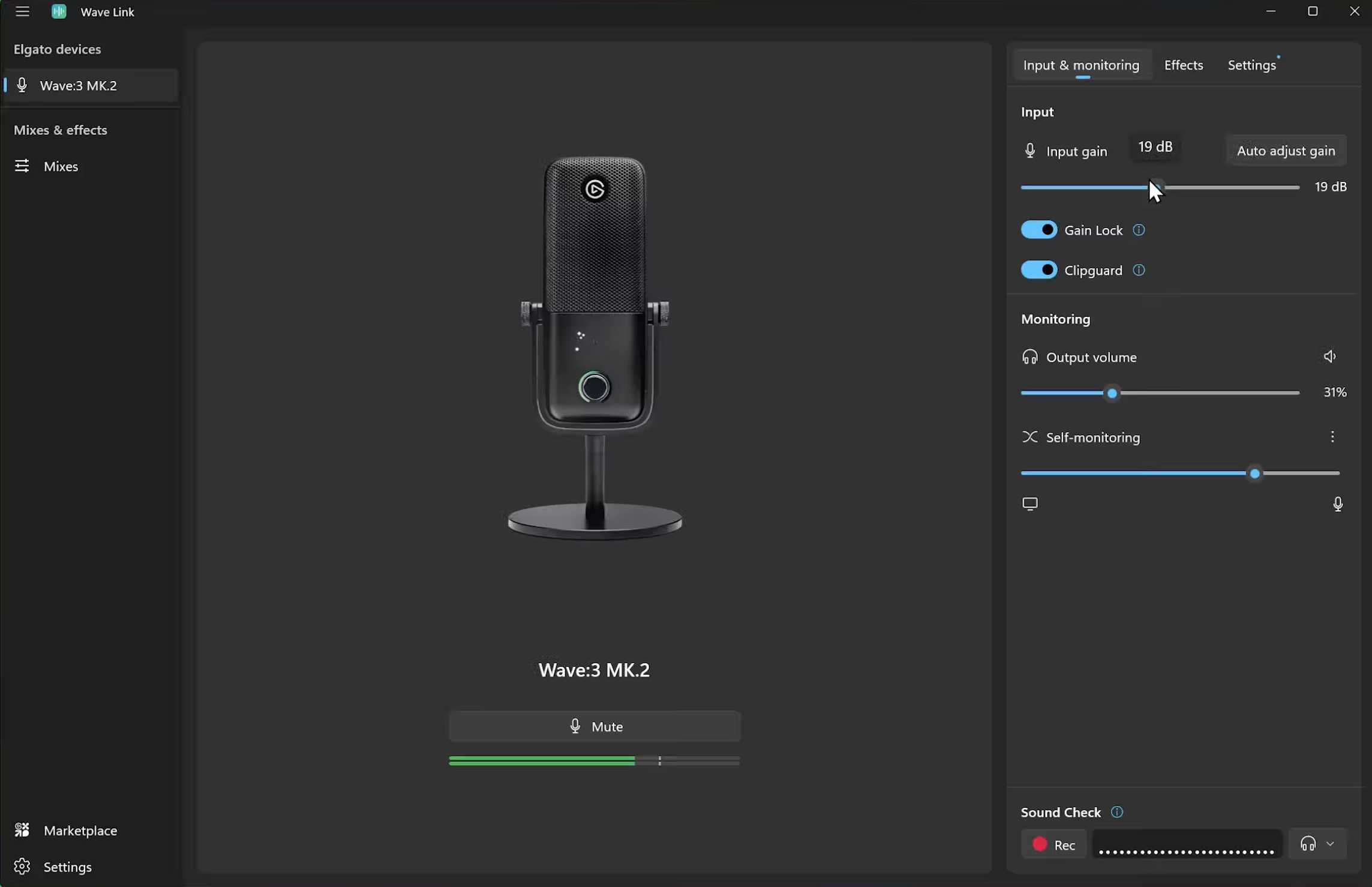Viewport: 1372px width, 887px height.
Task: Start Sound Check recording with Rec
Action: (1053, 844)
